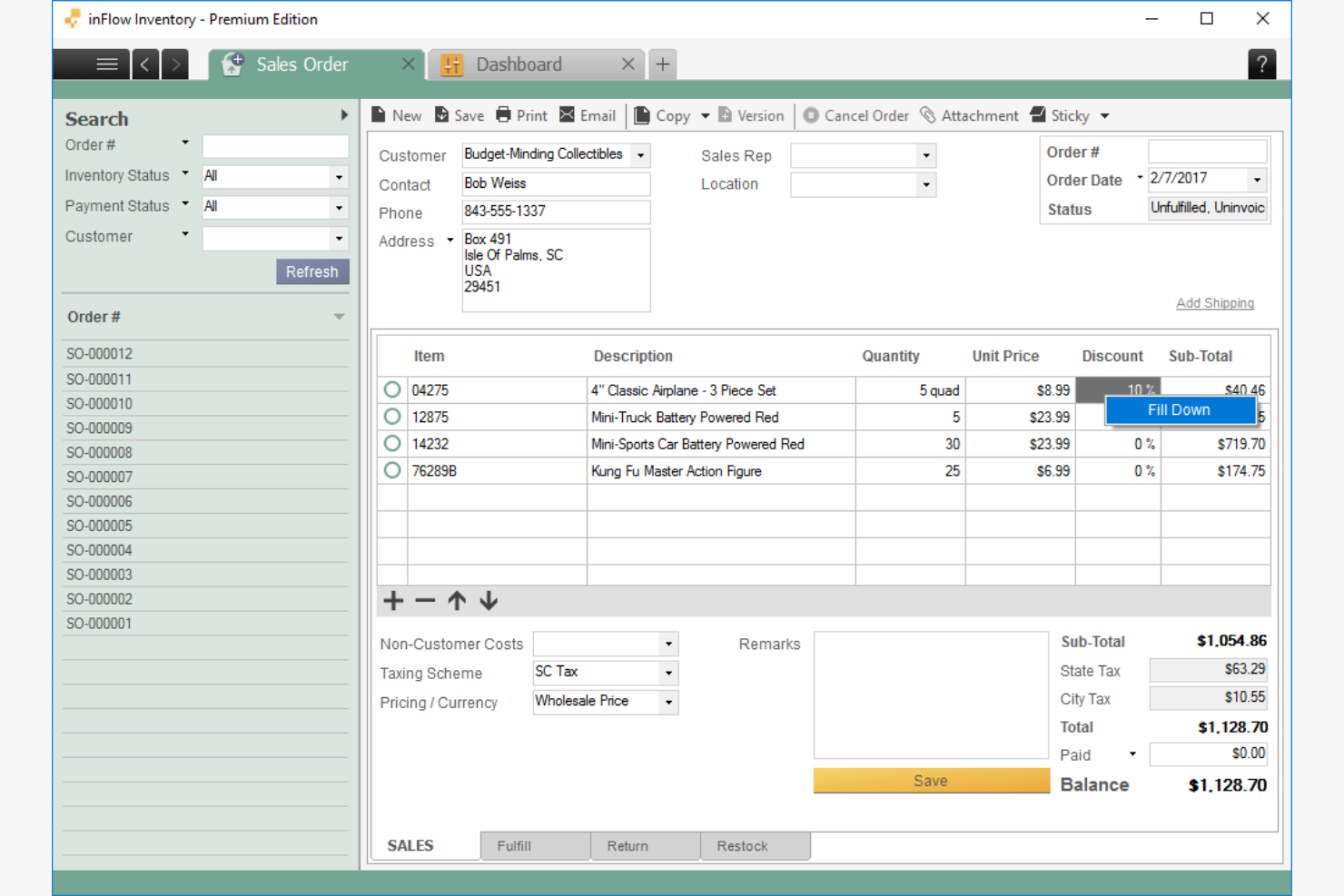Open order SO-000001 from list
1344x896 pixels.
205,624
